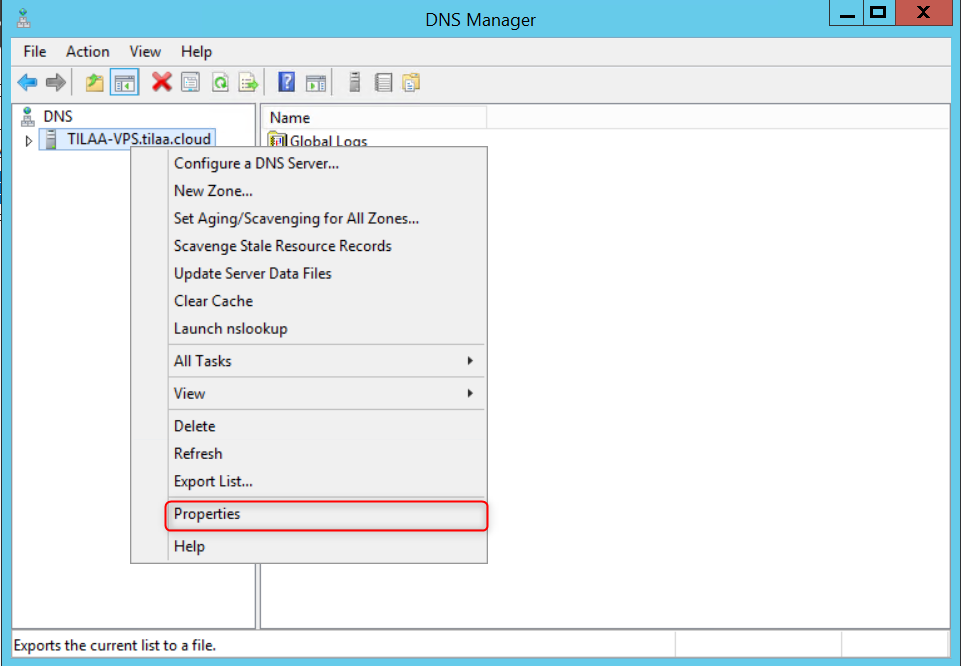
Task: Click the Global Logs folder icon
Action: pos(277,140)
